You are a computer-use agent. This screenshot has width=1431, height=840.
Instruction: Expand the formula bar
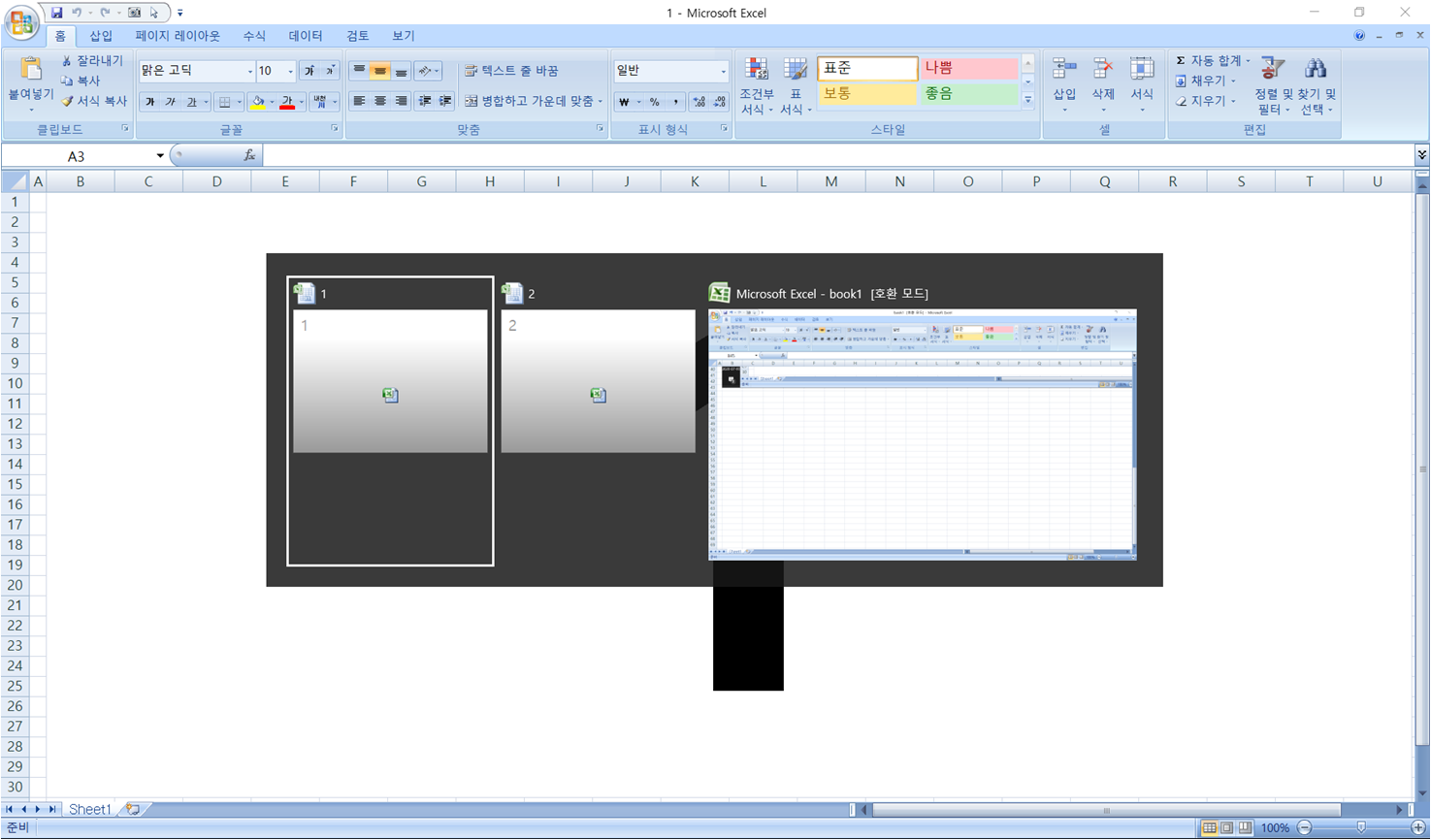(x=1421, y=155)
